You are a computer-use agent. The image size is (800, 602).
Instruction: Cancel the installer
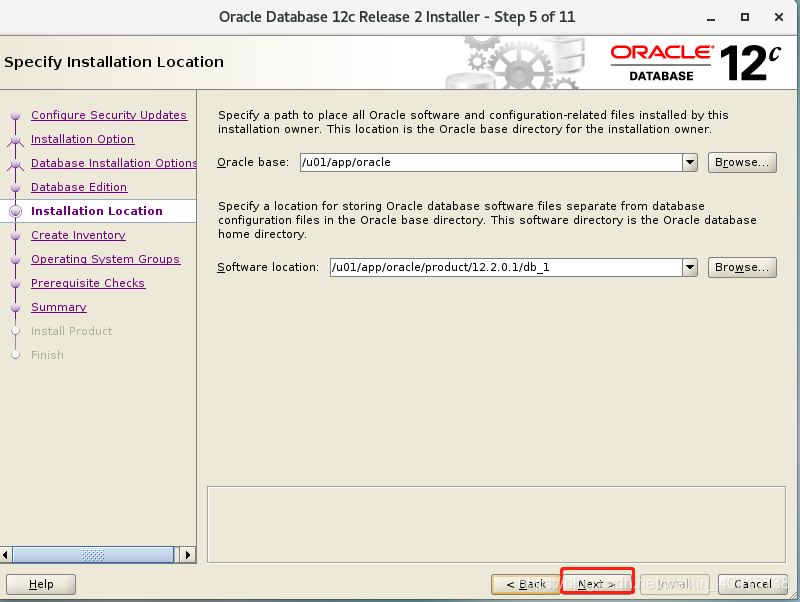[753, 584]
